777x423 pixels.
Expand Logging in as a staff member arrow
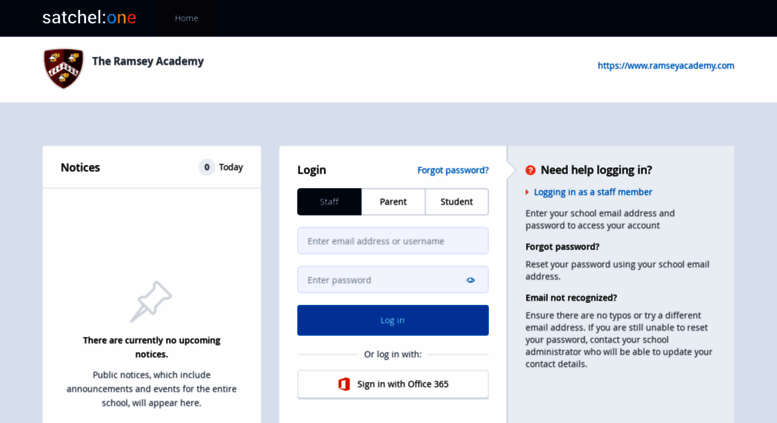(527, 192)
